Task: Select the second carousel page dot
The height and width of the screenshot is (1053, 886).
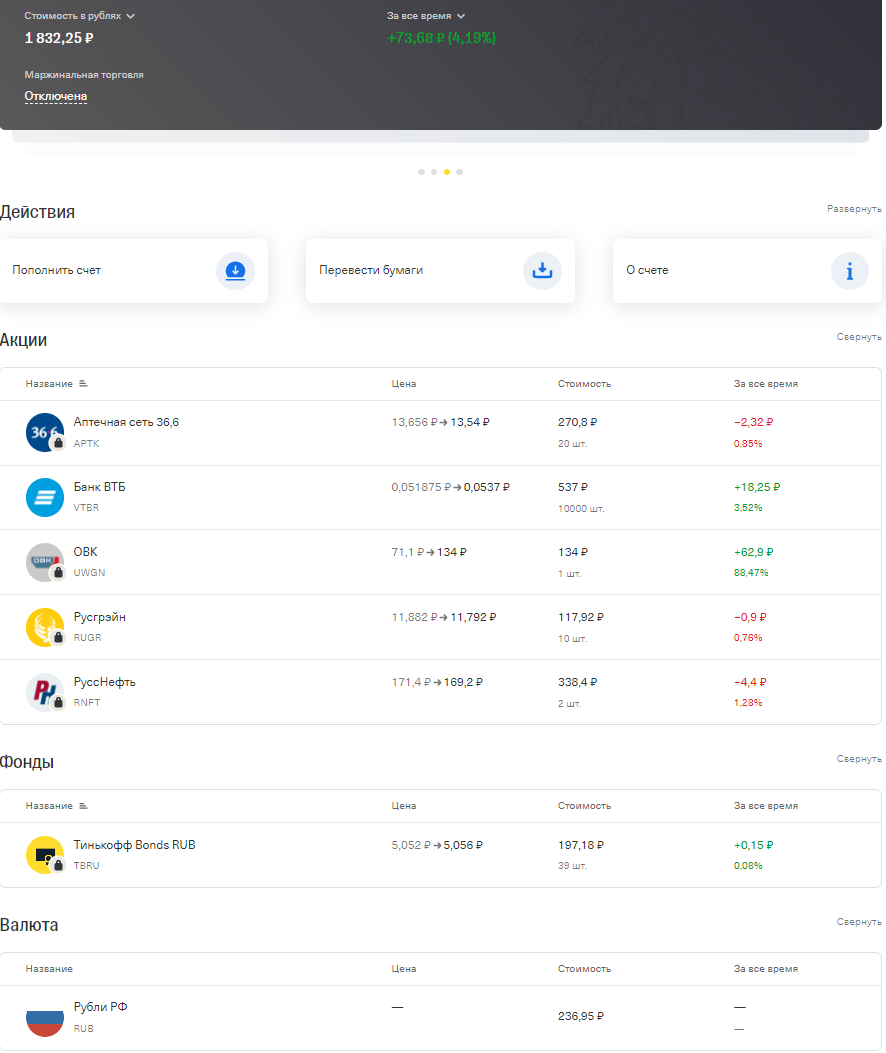Action: pos(434,172)
